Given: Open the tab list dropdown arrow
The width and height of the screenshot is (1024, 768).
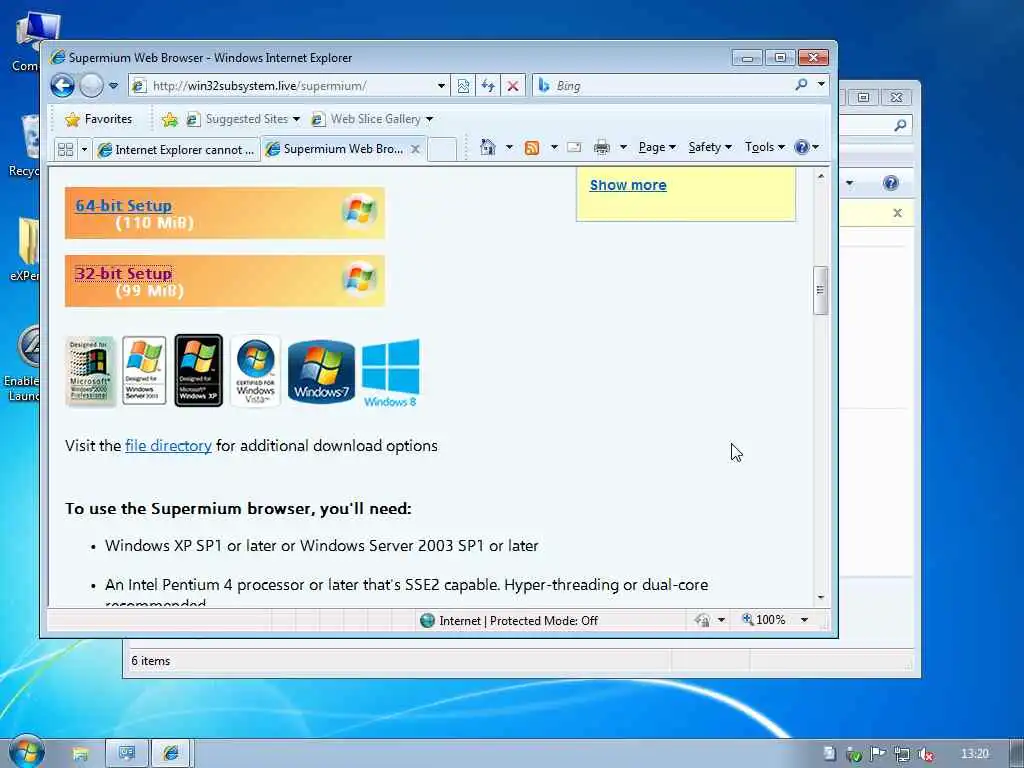Looking at the screenshot, I should pyautogui.click(x=84, y=150).
